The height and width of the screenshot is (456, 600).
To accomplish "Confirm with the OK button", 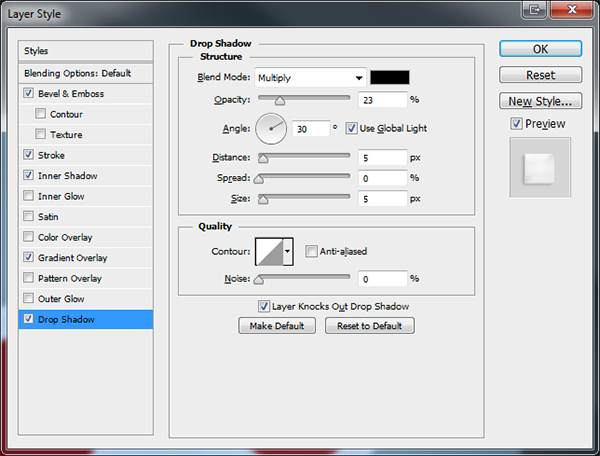I will pos(540,49).
